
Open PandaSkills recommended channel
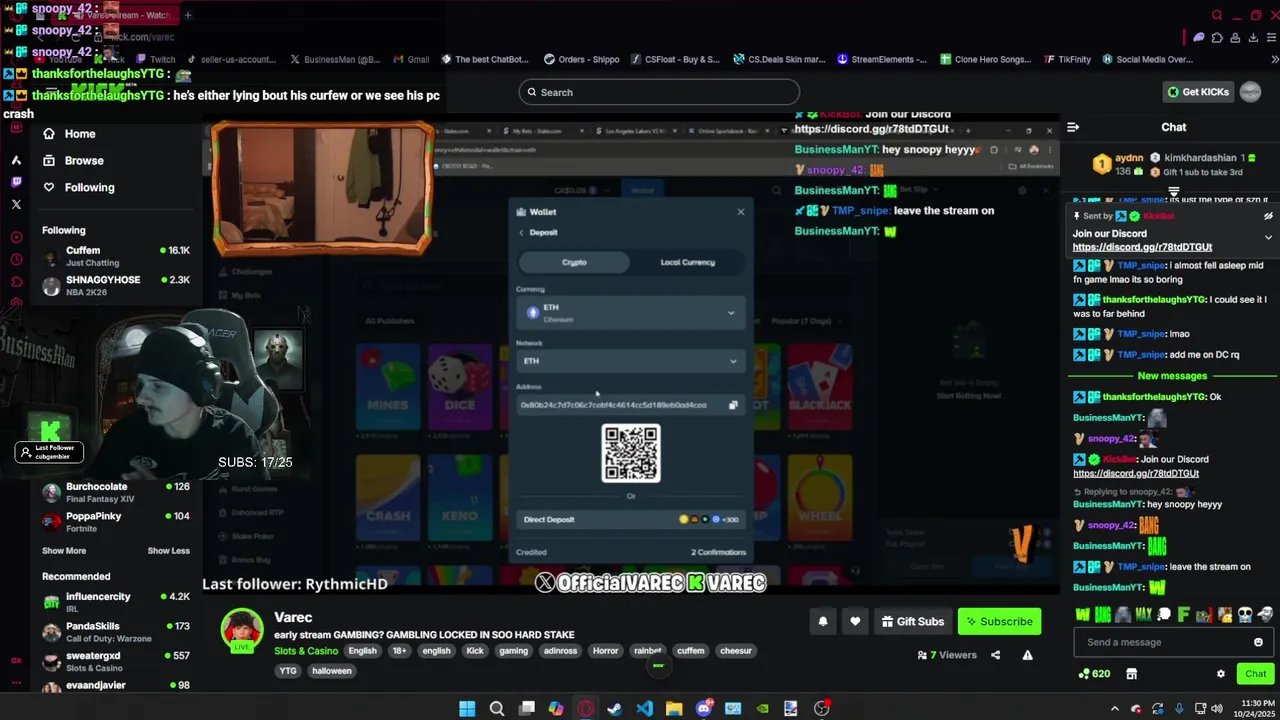point(116,632)
